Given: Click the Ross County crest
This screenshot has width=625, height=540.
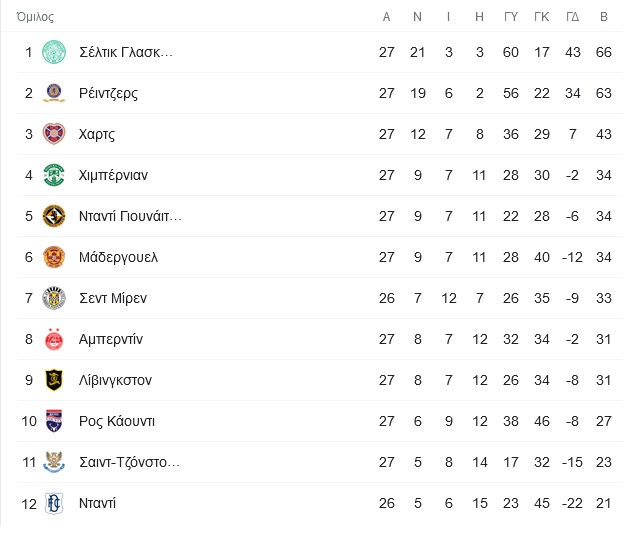Looking at the screenshot, I should 54,421.
